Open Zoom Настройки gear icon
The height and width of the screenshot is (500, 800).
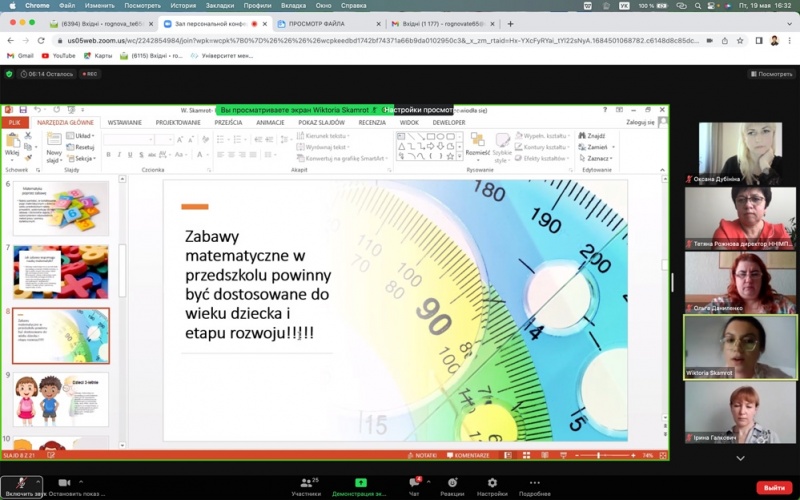point(491,483)
